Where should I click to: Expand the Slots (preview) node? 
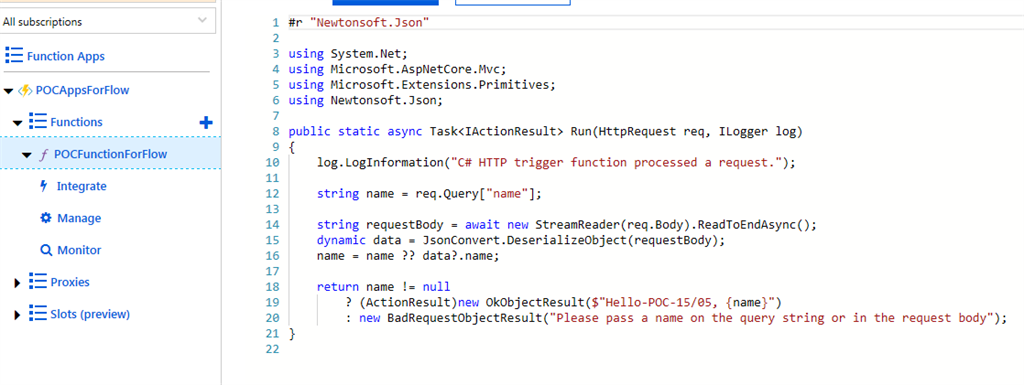pos(18,315)
